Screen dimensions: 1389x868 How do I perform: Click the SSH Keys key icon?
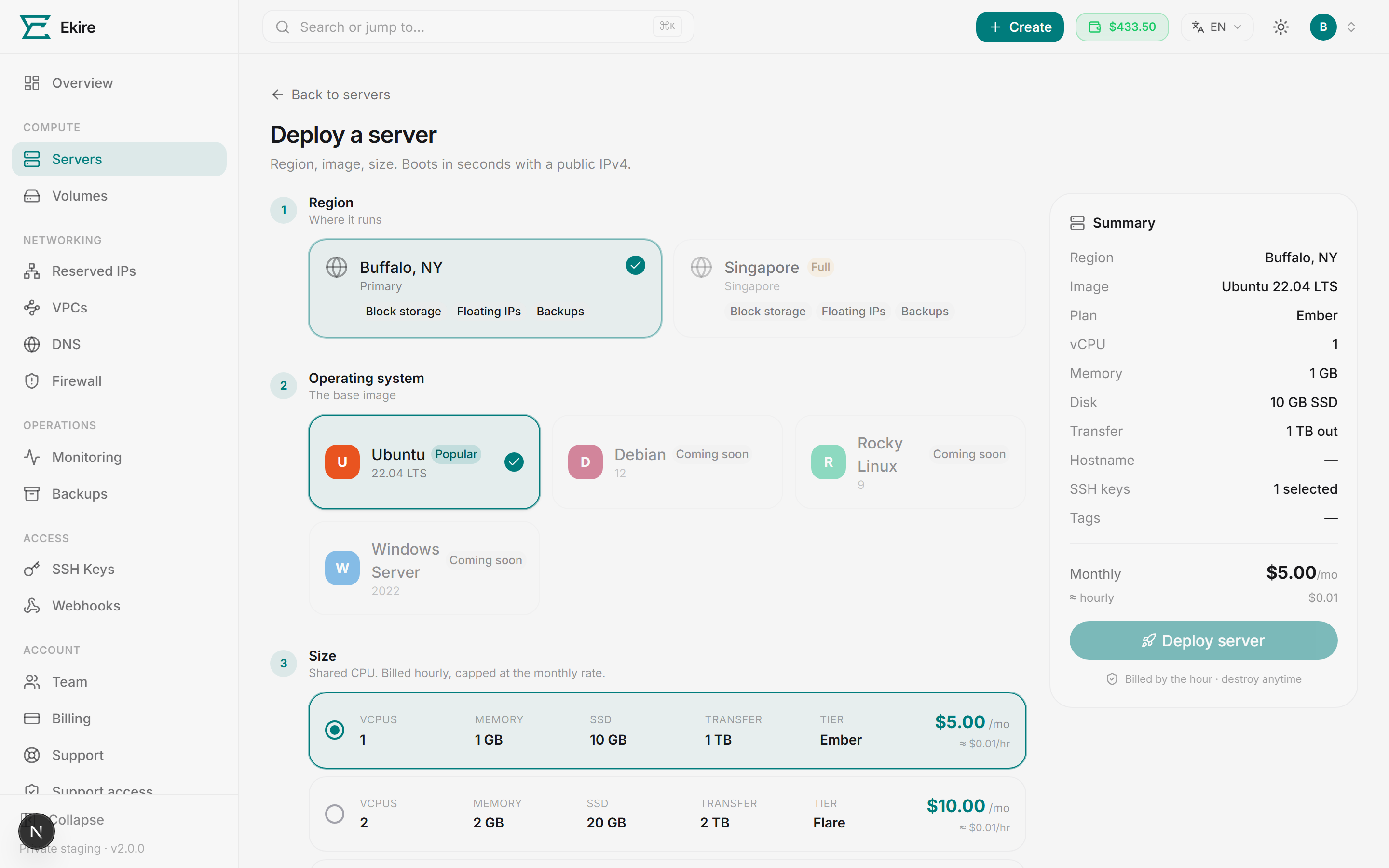(31, 569)
